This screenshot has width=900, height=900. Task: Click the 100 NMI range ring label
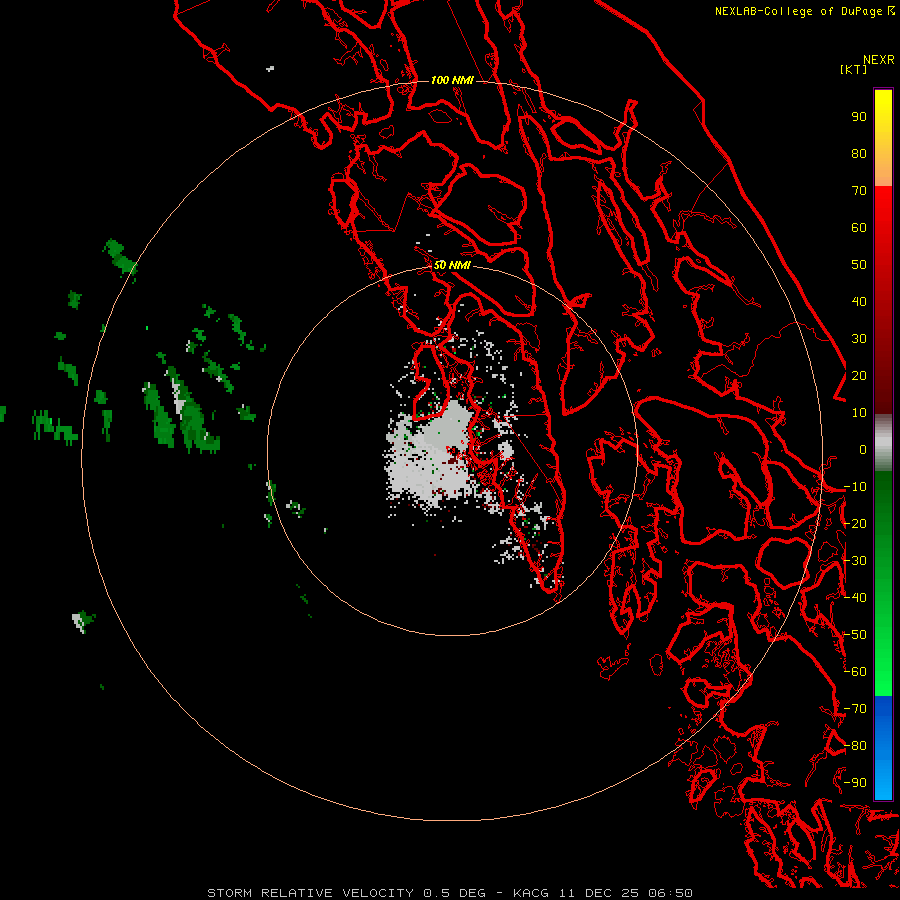452,80
